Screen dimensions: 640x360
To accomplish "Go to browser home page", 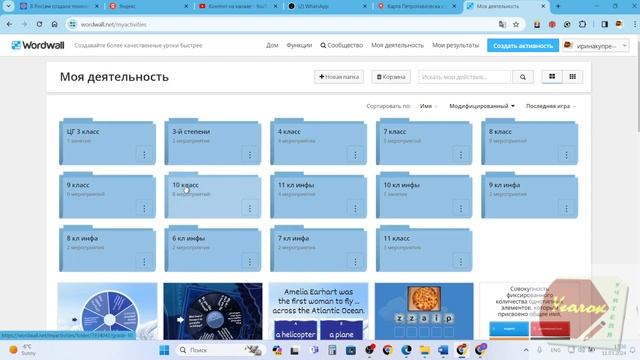I will tap(54, 24).
